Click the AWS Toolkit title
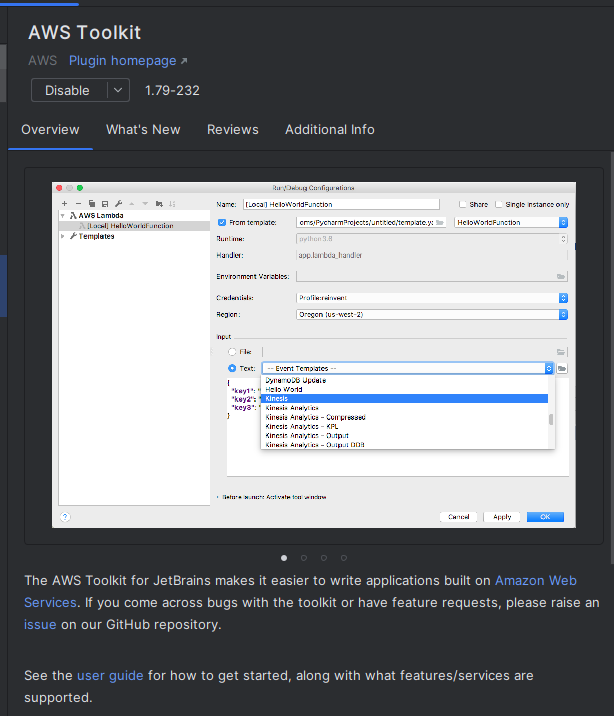614x716 pixels. [x=85, y=32]
